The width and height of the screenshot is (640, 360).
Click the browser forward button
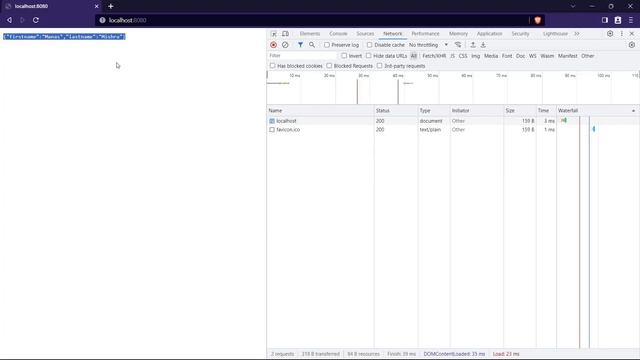[x=22, y=20]
